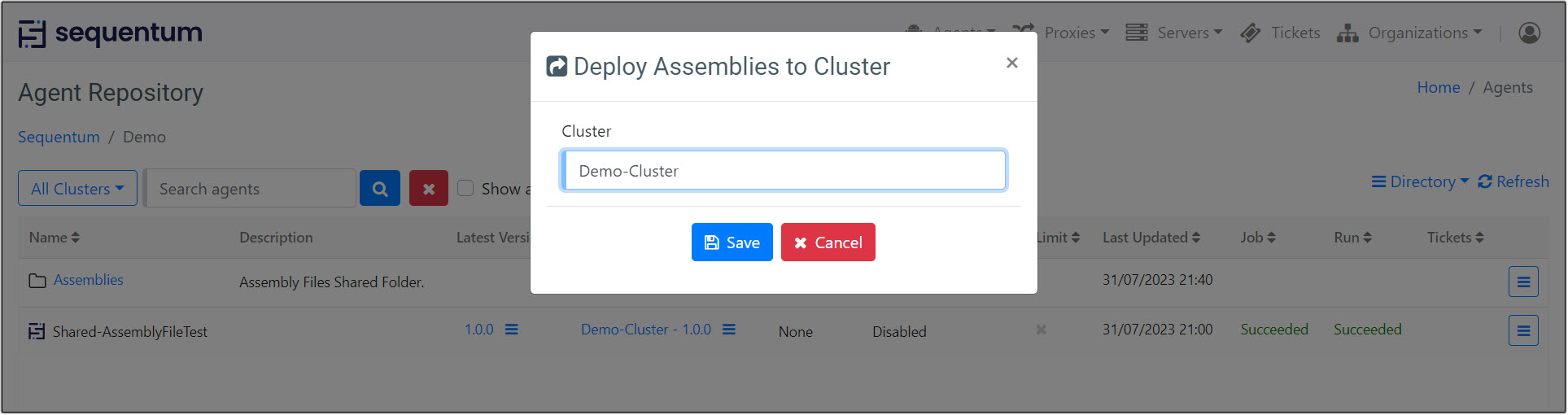Open the Servers menu

tap(1190, 33)
